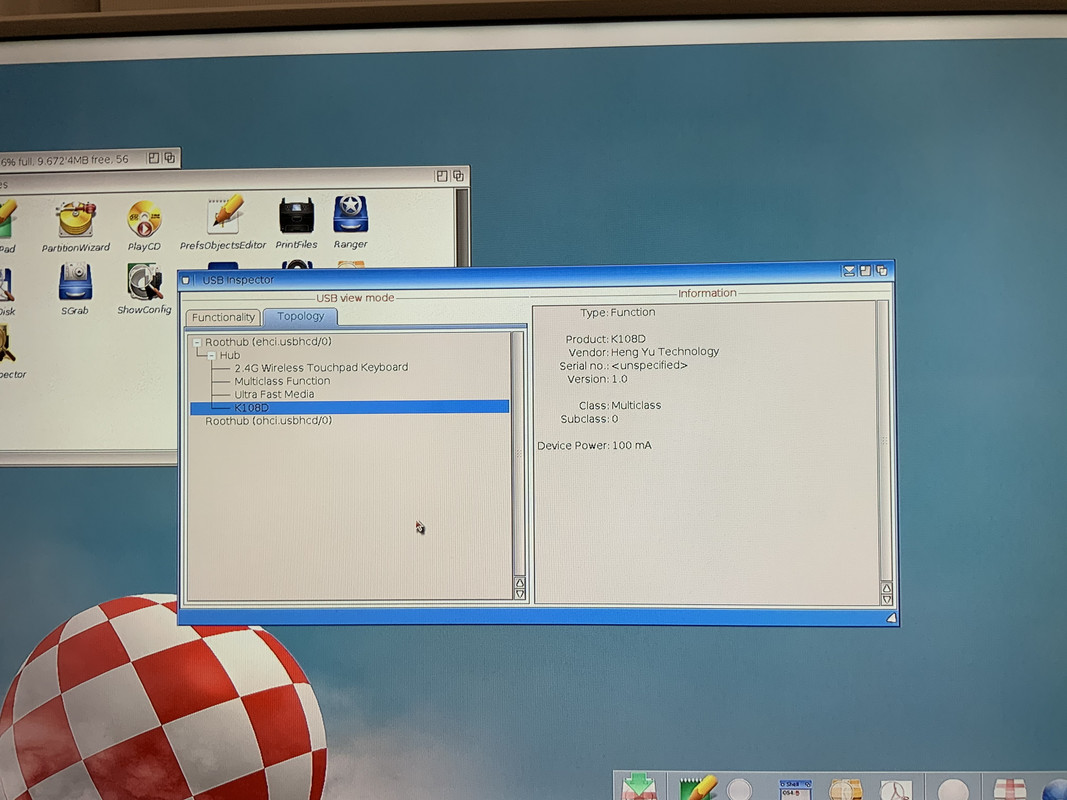Select 2.4G Wireless Touchpad Keyboard device
Image resolution: width=1067 pixels, height=800 pixels.
[321, 367]
